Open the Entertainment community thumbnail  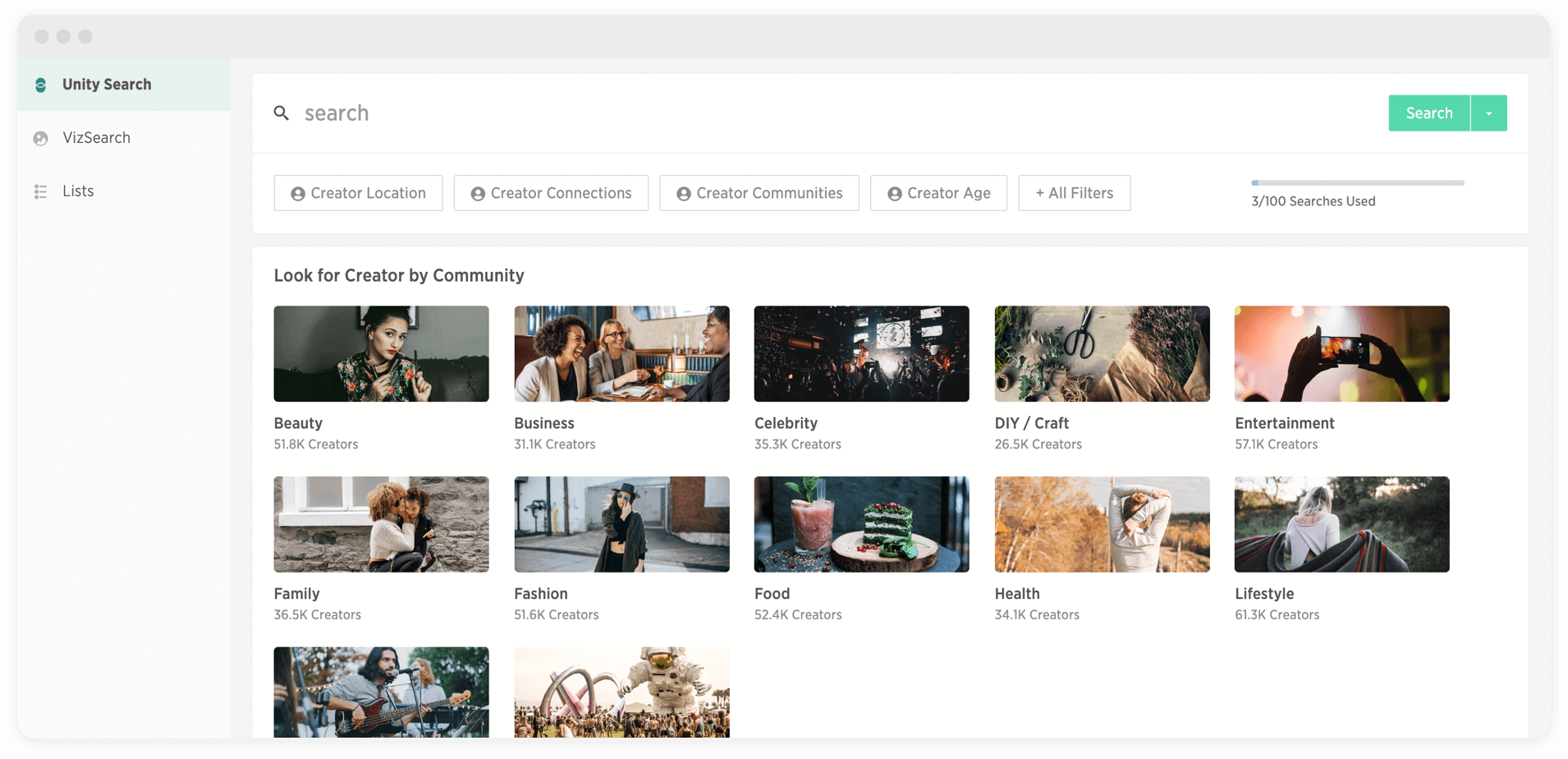[x=1342, y=354]
